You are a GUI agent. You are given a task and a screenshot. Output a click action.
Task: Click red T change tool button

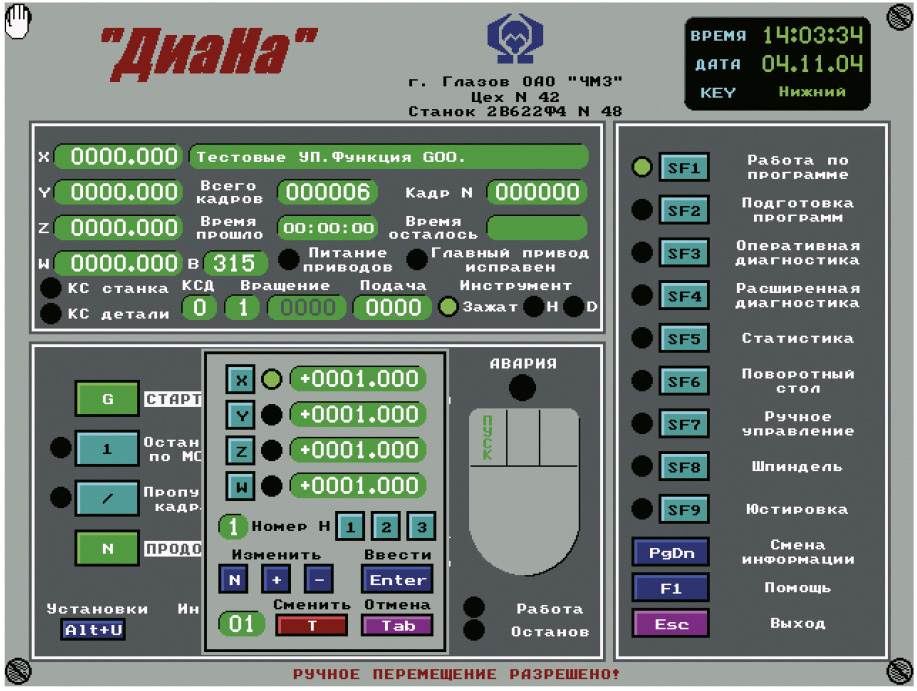coord(312,626)
